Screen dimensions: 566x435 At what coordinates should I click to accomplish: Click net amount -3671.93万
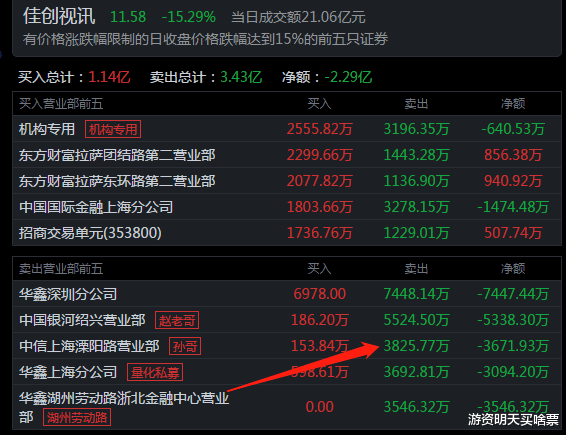click(x=513, y=346)
